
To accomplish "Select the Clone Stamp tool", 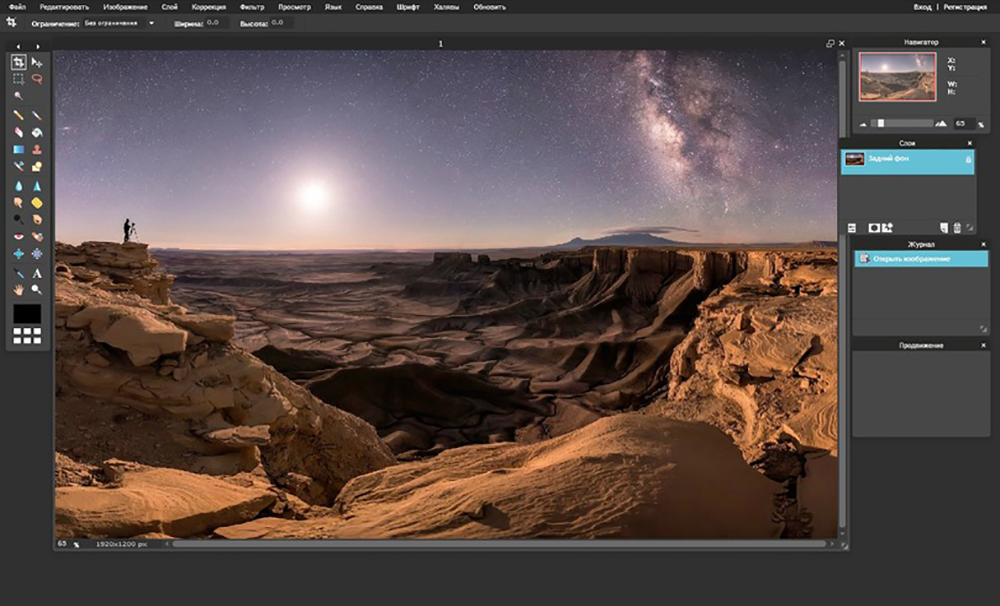I will tap(37, 150).
